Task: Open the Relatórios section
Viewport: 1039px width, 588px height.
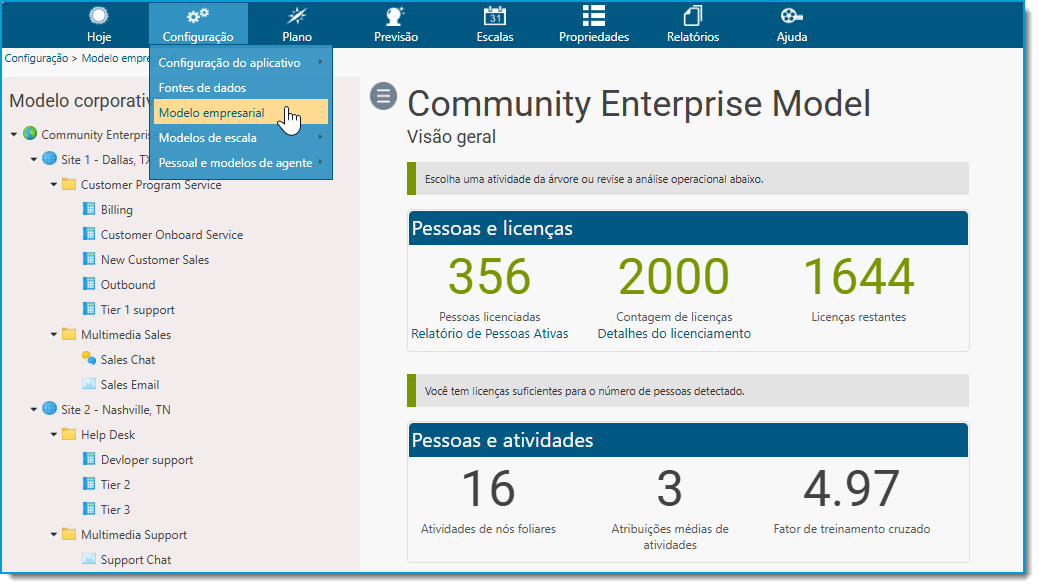Action: (x=692, y=24)
